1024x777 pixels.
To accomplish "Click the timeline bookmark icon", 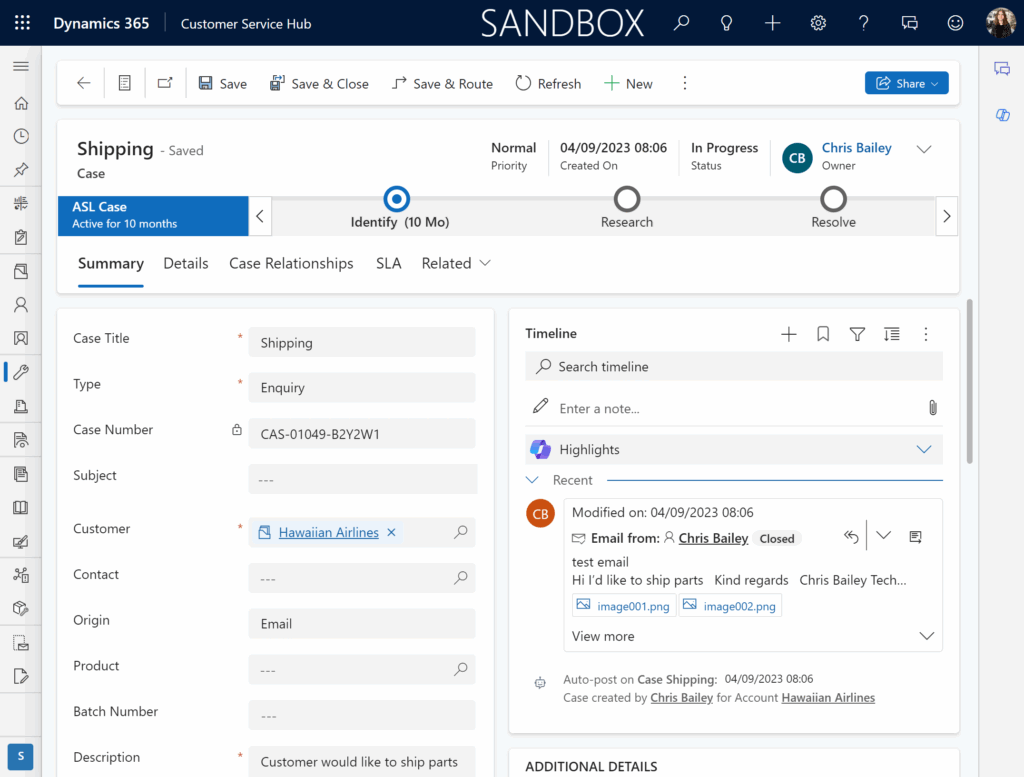I will [823, 334].
